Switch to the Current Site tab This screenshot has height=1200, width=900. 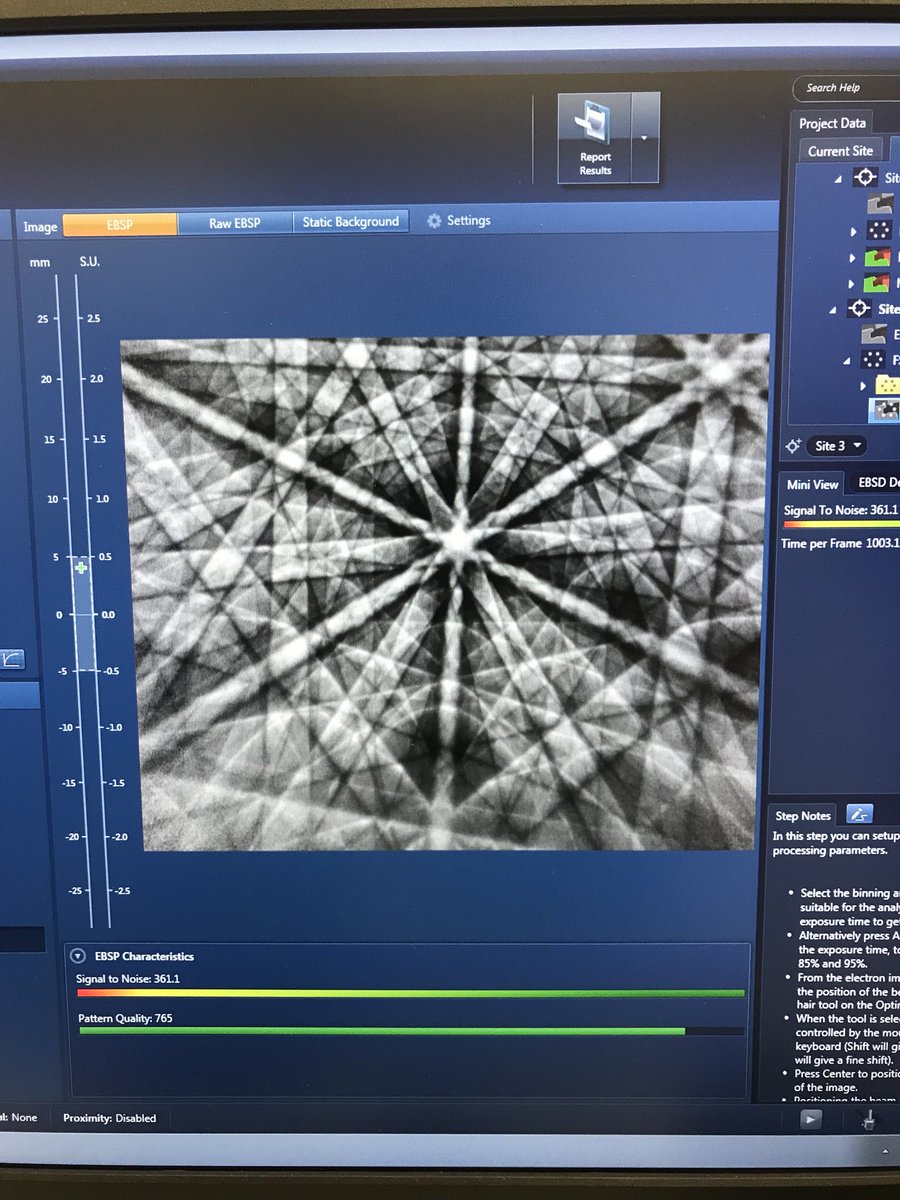click(x=840, y=151)
